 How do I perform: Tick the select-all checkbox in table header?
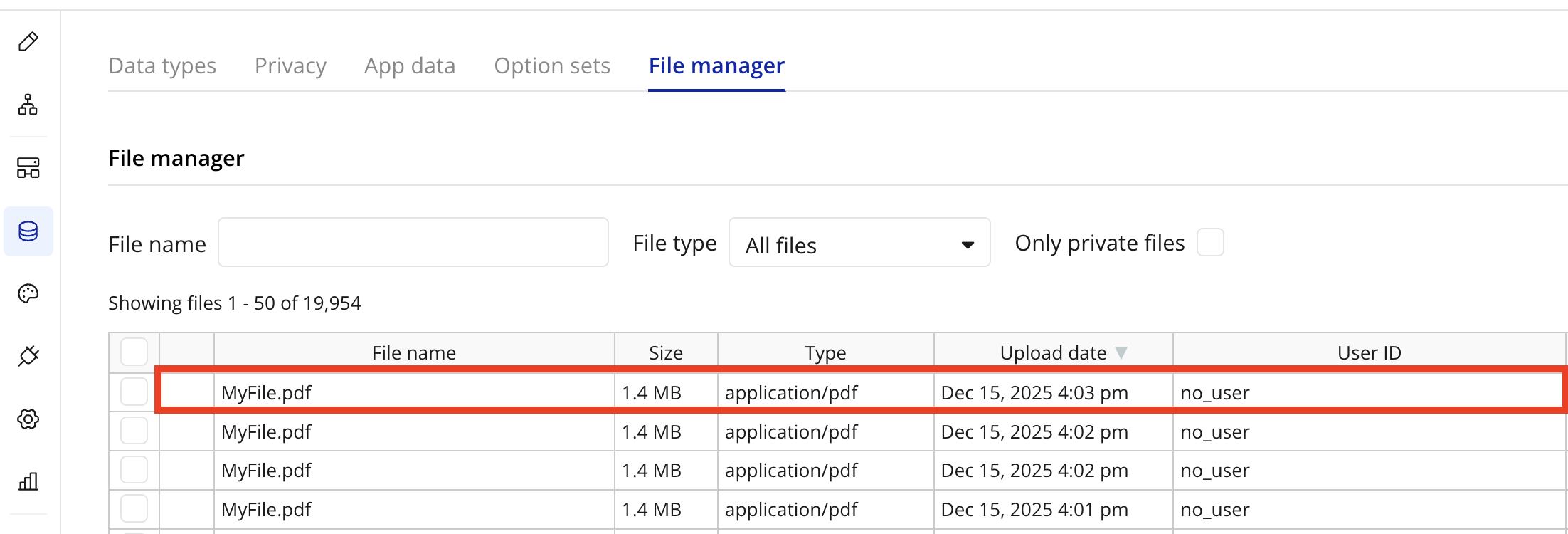pyautogui.click(x=134, y=352)
